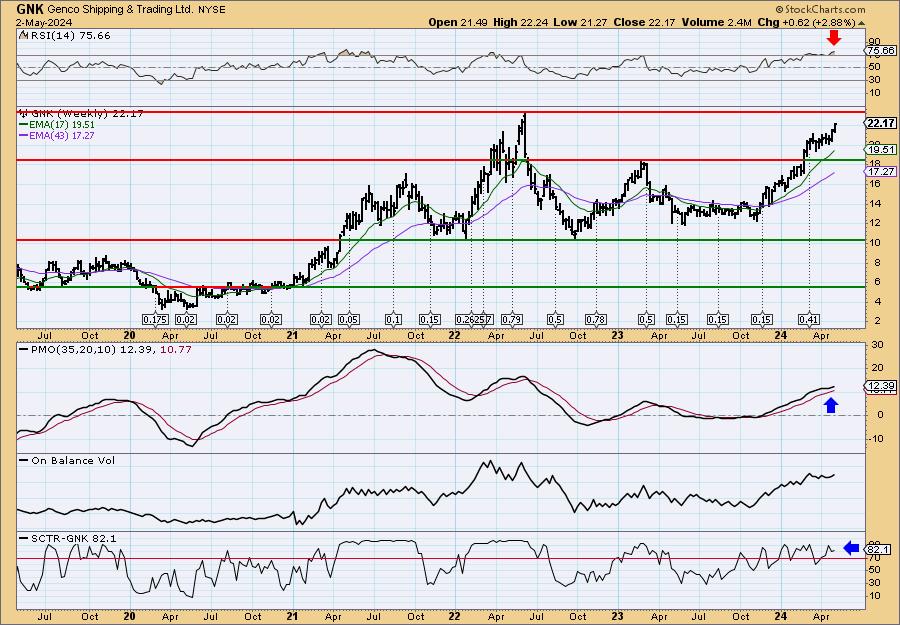Click the 19.51 EMA tag on the price axis
900x625 pixels.
coord(880,149)
